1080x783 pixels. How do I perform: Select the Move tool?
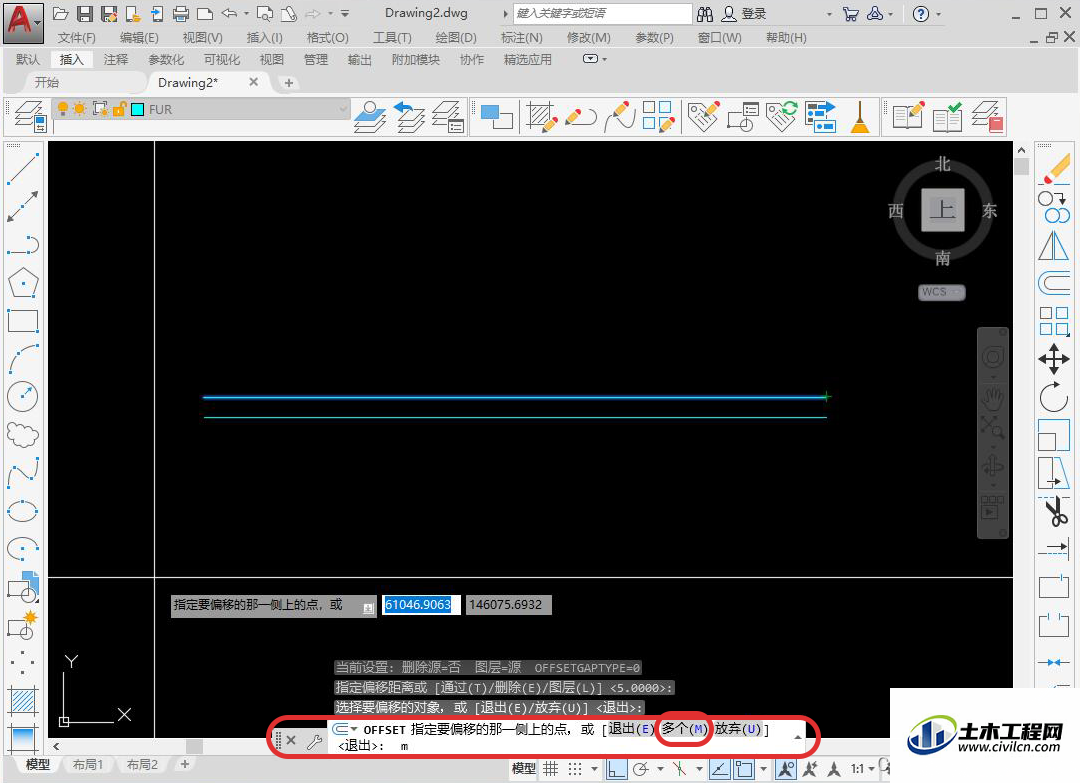coord(1054,359)
